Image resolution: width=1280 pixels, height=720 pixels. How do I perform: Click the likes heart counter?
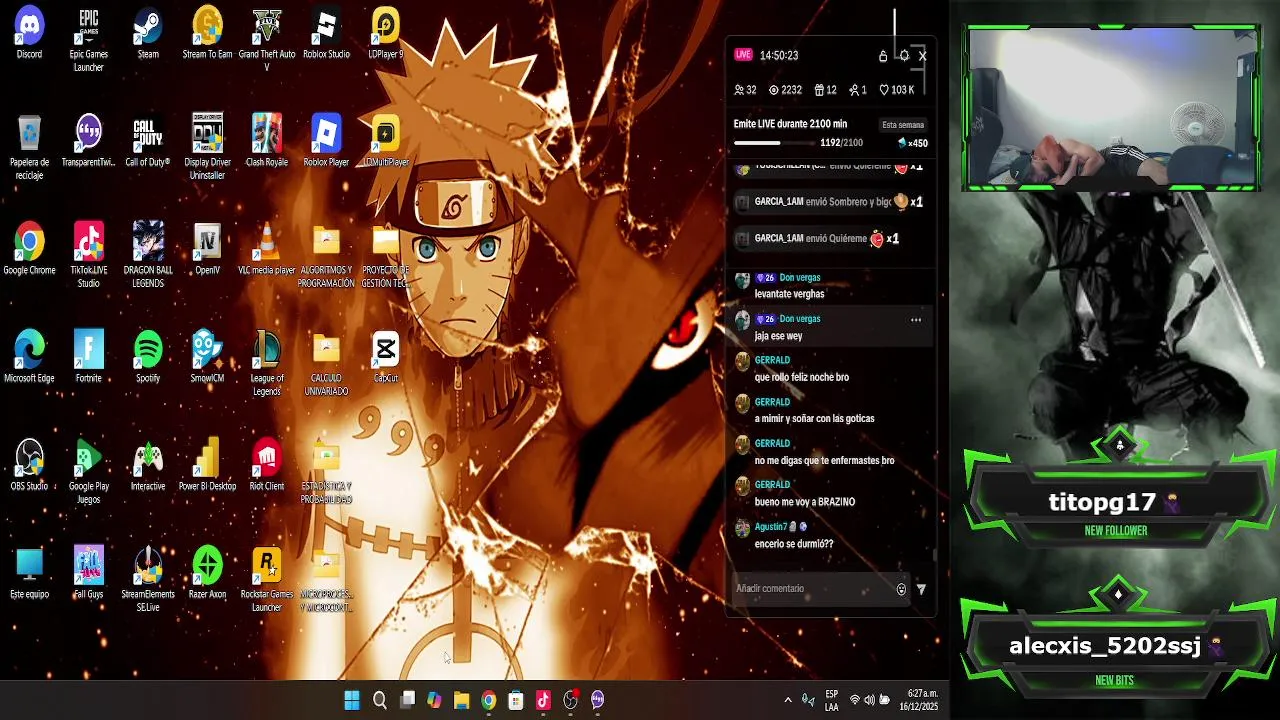[897, 90]
